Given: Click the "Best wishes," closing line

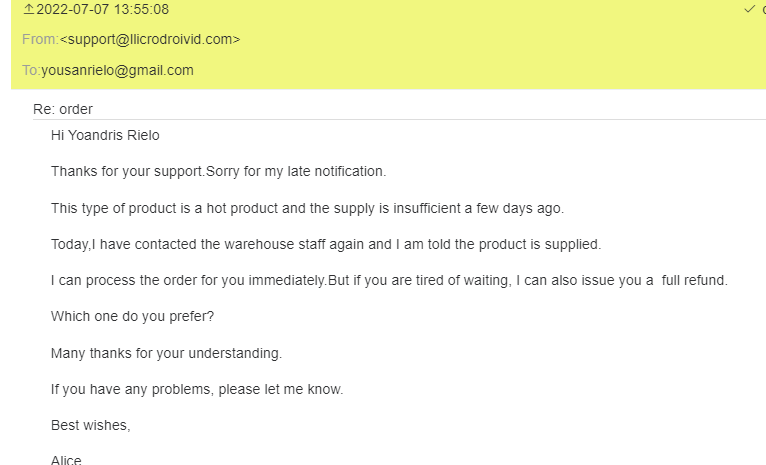Looking at the screenshot, I should coord(91,425).
